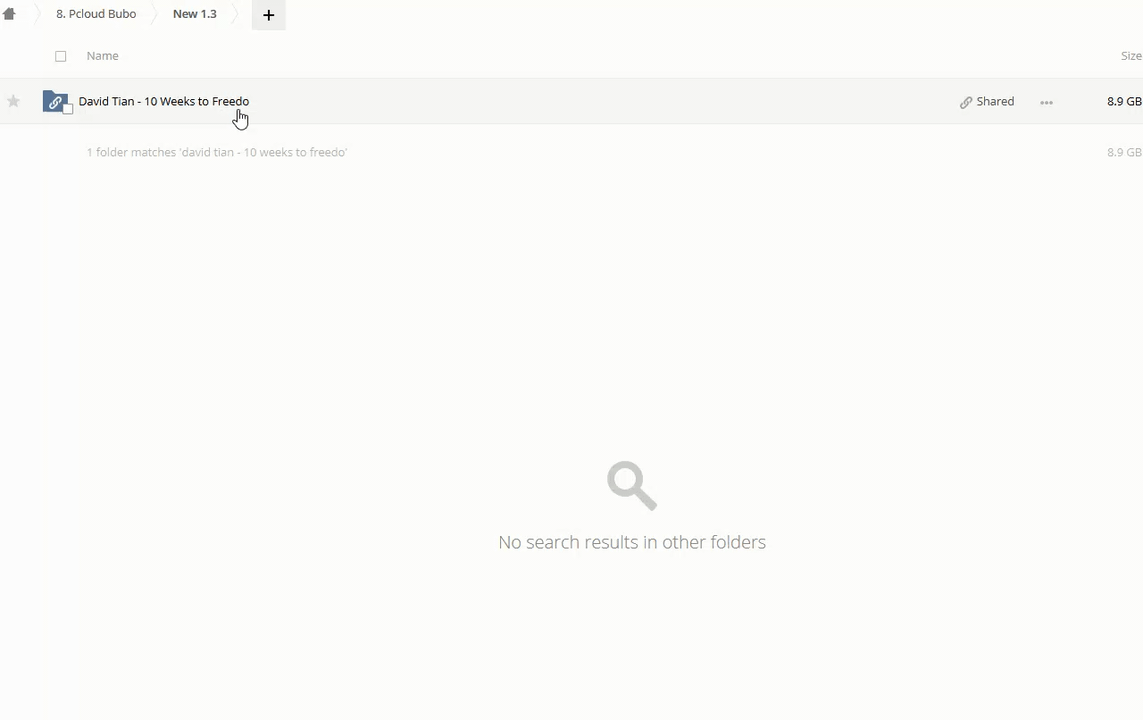Click the large gray magnifier icon

click(x=632, y=485)
